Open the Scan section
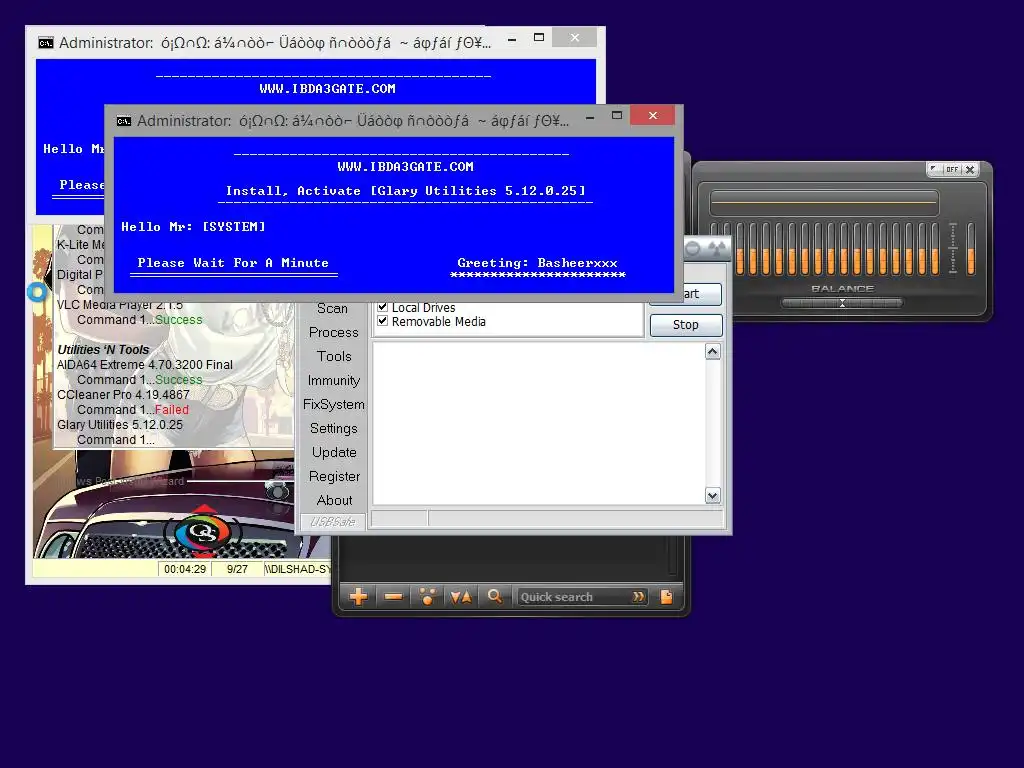 pyautogui.click(x=332, y=308)
